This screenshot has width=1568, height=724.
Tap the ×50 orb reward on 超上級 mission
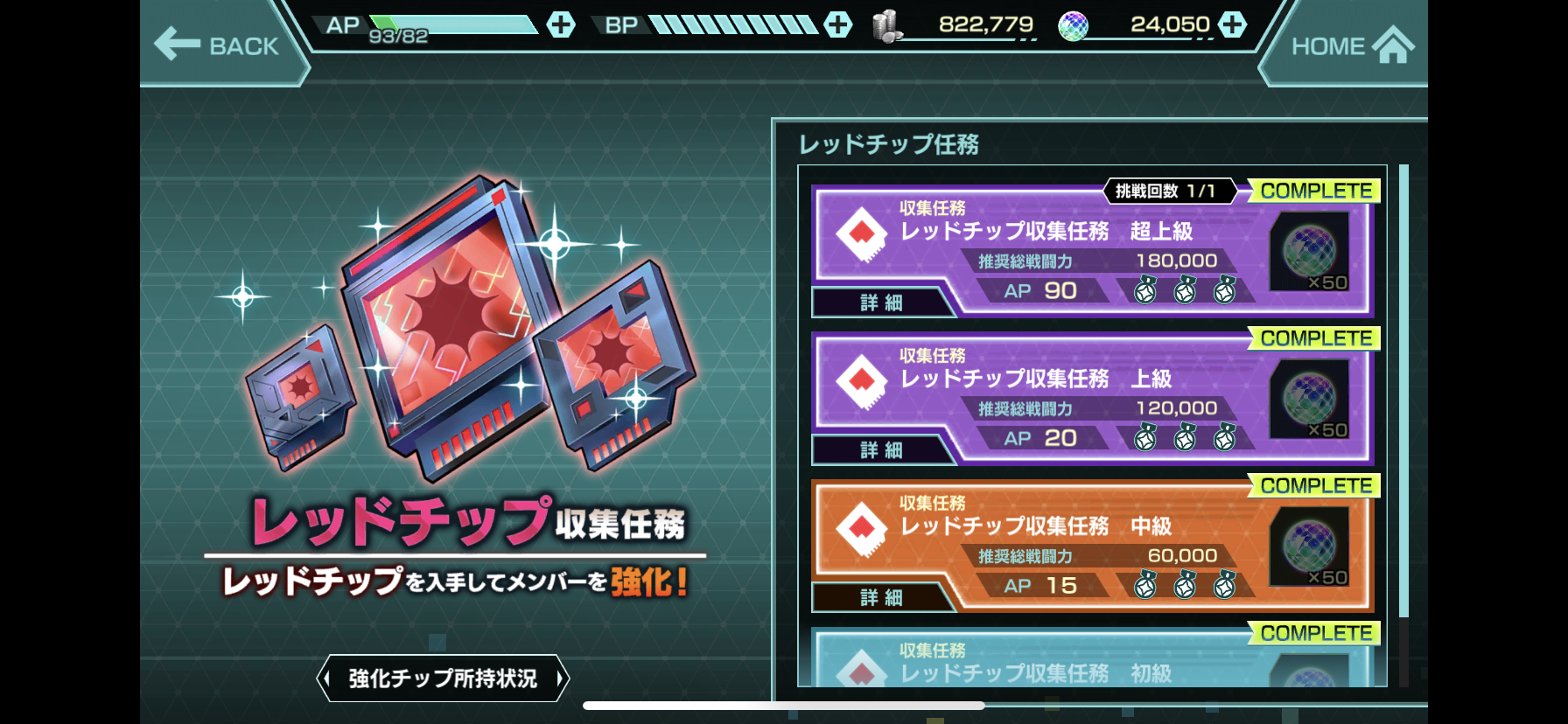pos(1310,252)
